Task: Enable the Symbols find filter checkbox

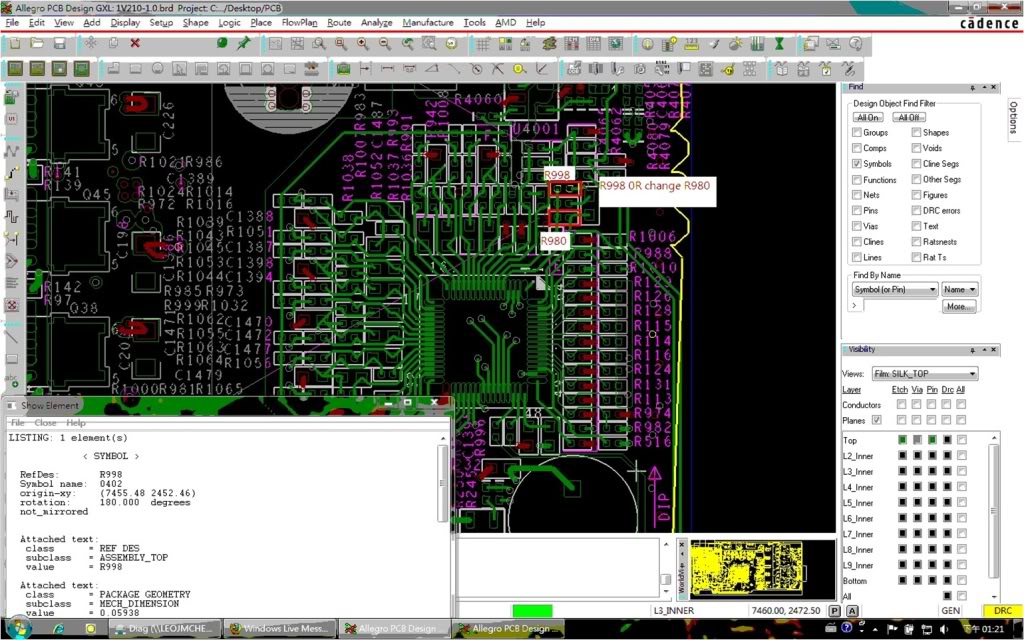Action: [x=857, y=164]
